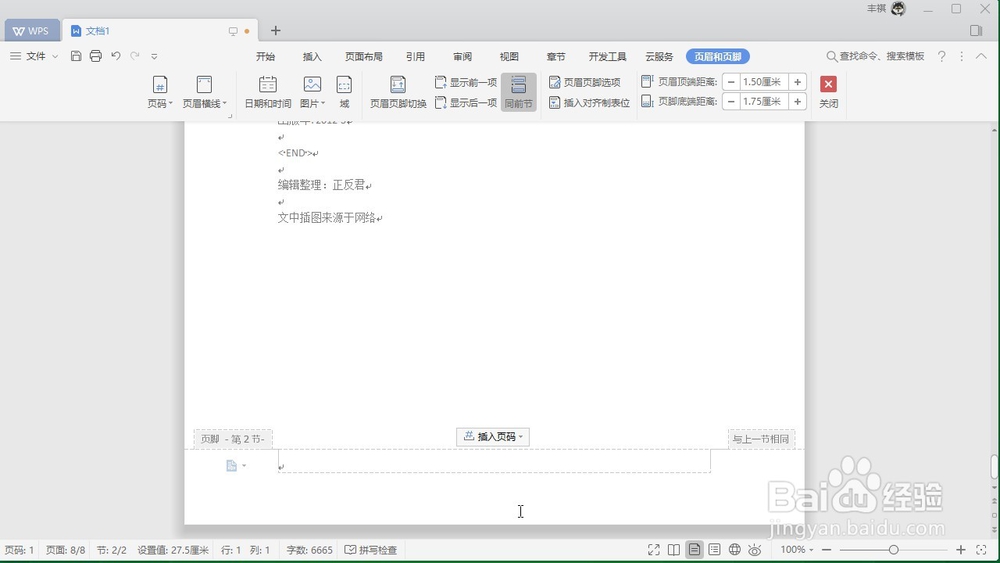Click the Save icon in quick toolbar
This screenshot has height=563, width=1000.
coord(76,56)
